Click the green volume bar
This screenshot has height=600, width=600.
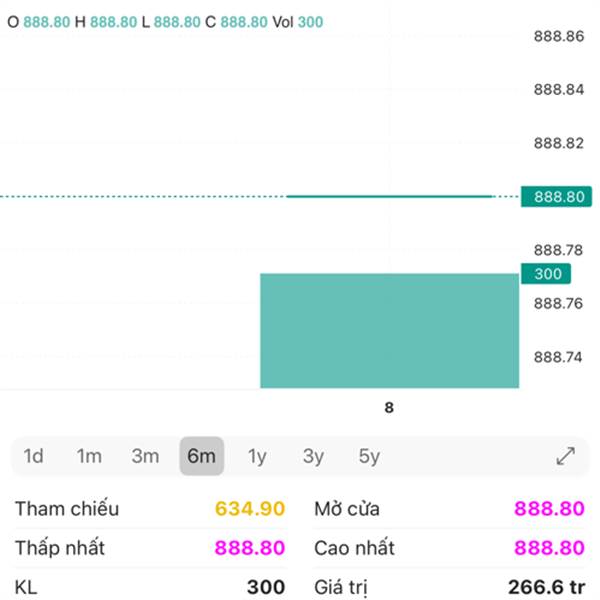point(389,330)
